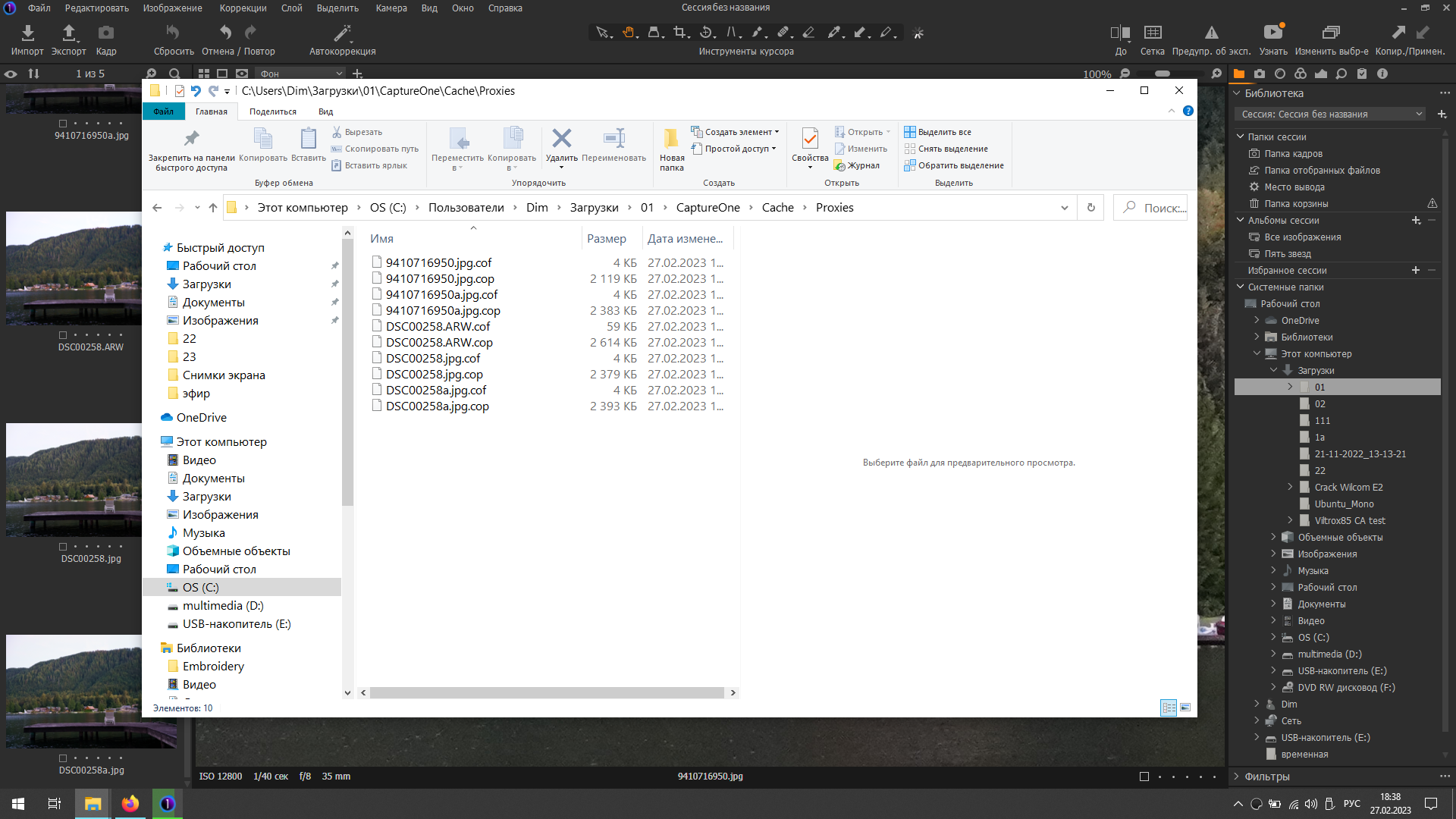
Task: Toggle the viewer eye icon at top left
Action: click(x=11, y=74)
